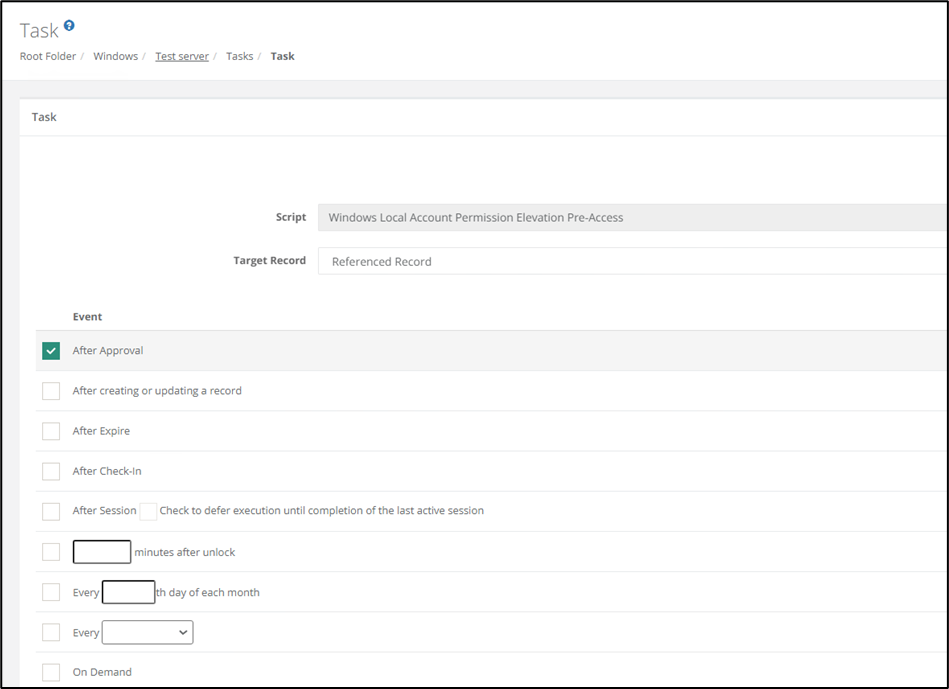Open the Every interval dropdown

click(x=147, y=632)
